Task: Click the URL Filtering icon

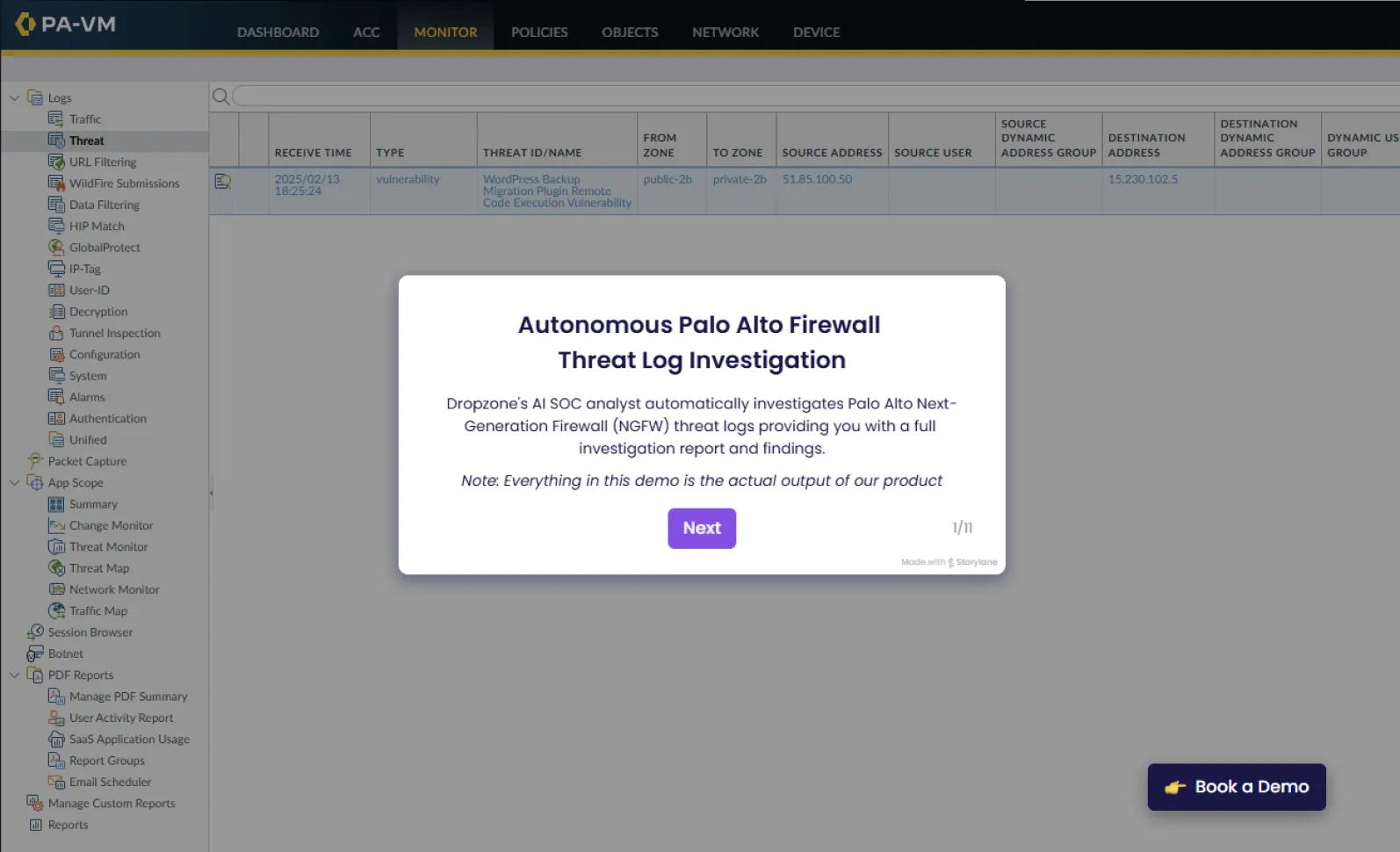Action: (x=56, y=162)
